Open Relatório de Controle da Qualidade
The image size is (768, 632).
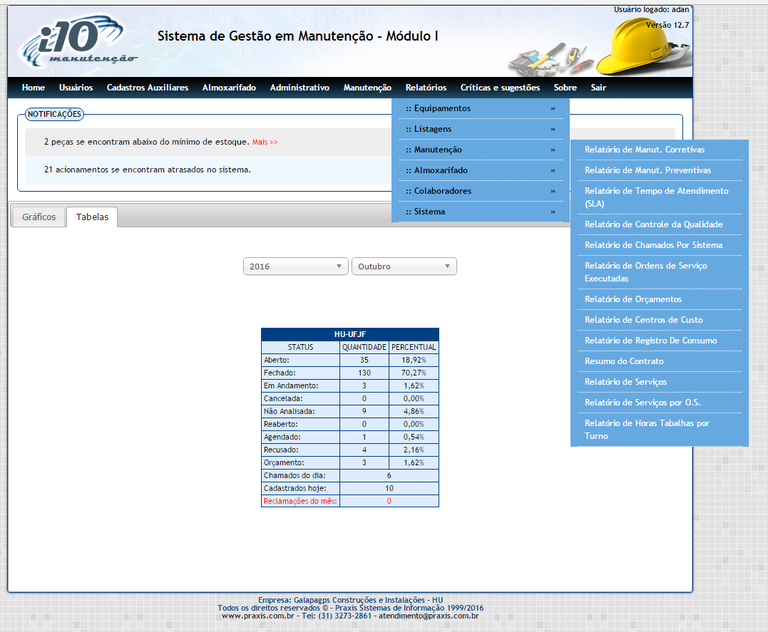tap(659, 224)
